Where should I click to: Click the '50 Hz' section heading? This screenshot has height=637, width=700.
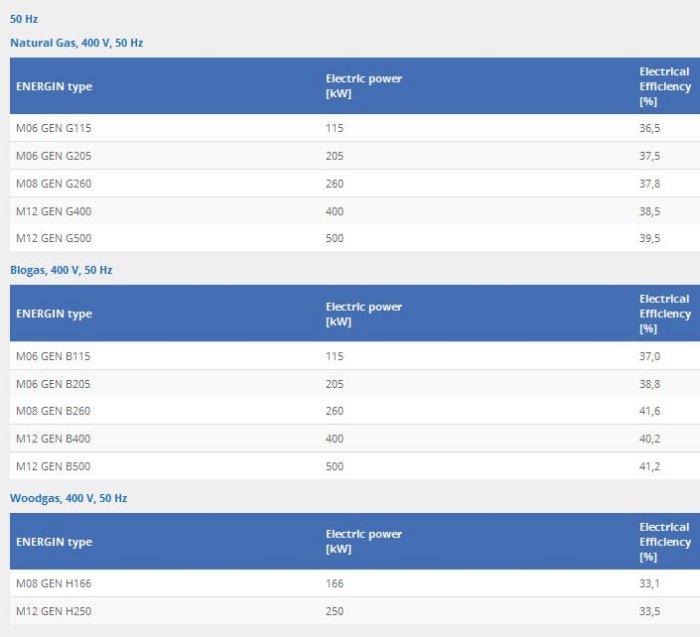[24, 19]
